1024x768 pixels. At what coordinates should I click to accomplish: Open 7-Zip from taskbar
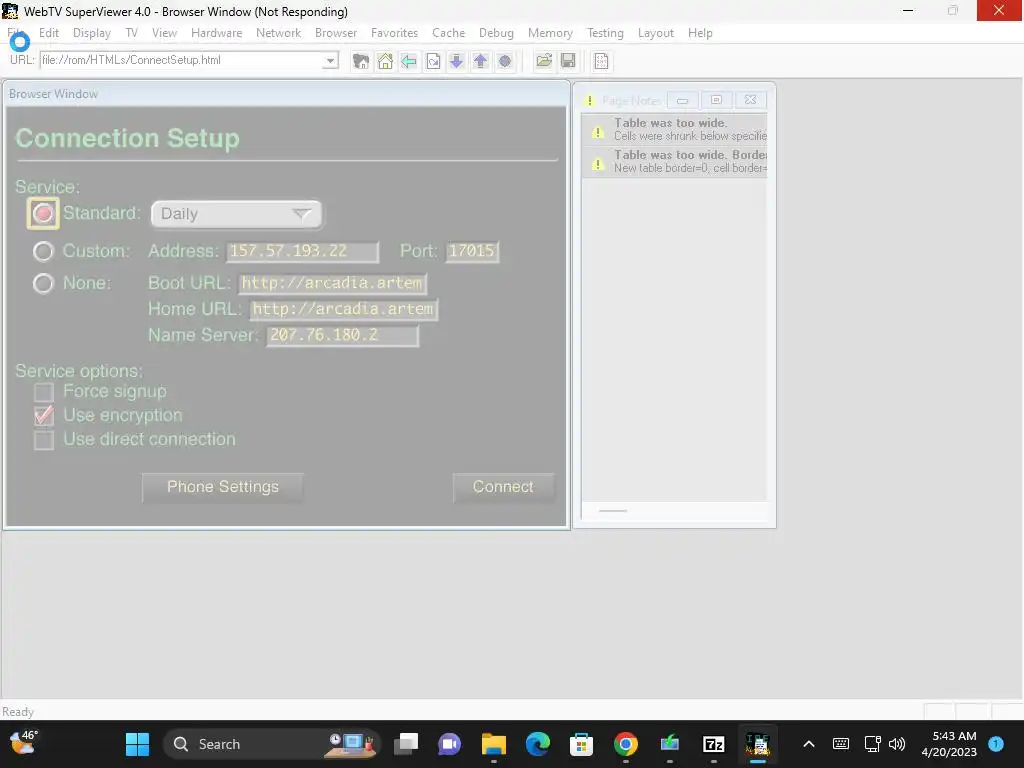[714, 744]
